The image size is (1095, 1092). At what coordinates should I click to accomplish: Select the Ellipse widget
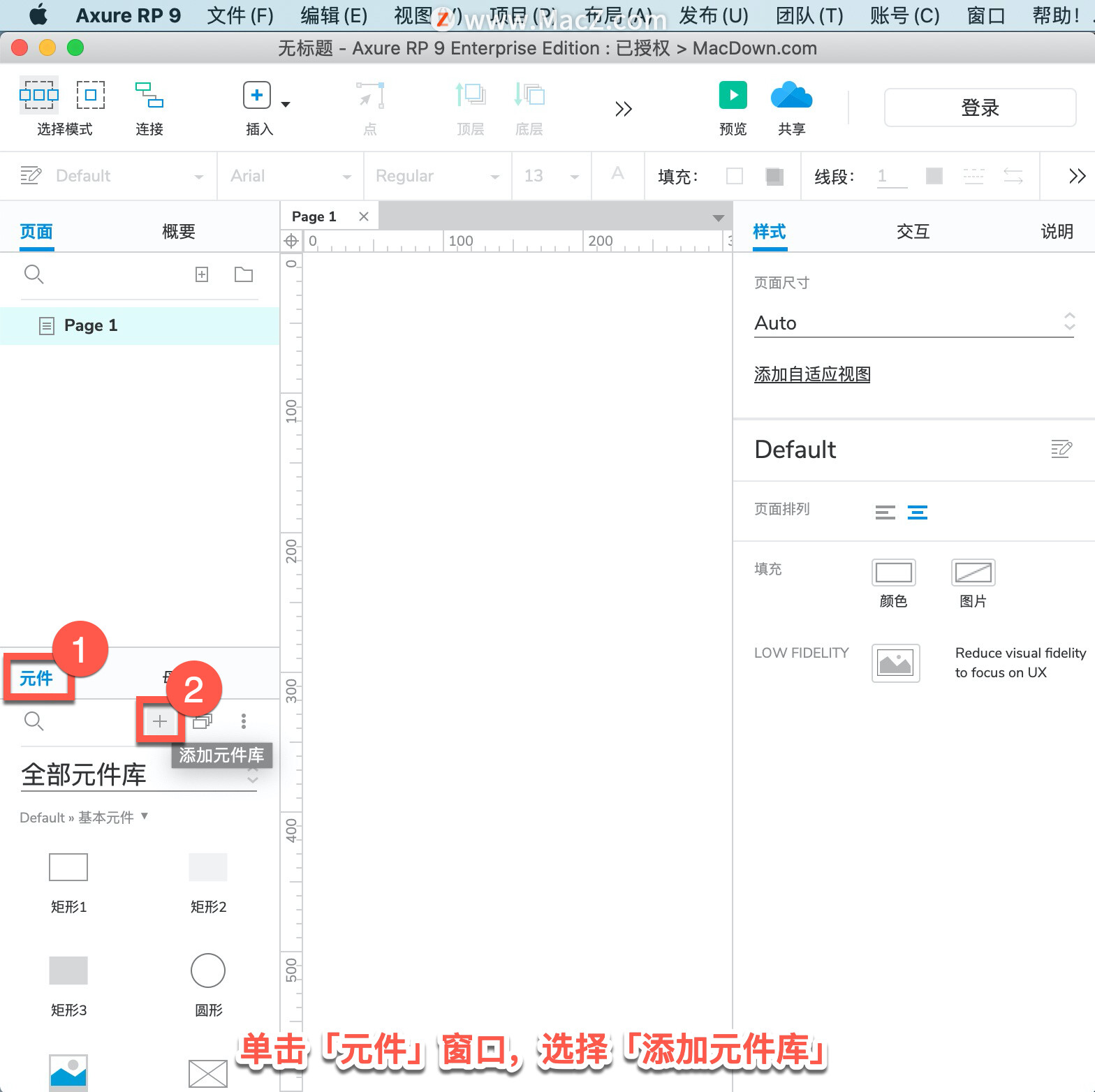click(208, 971)
